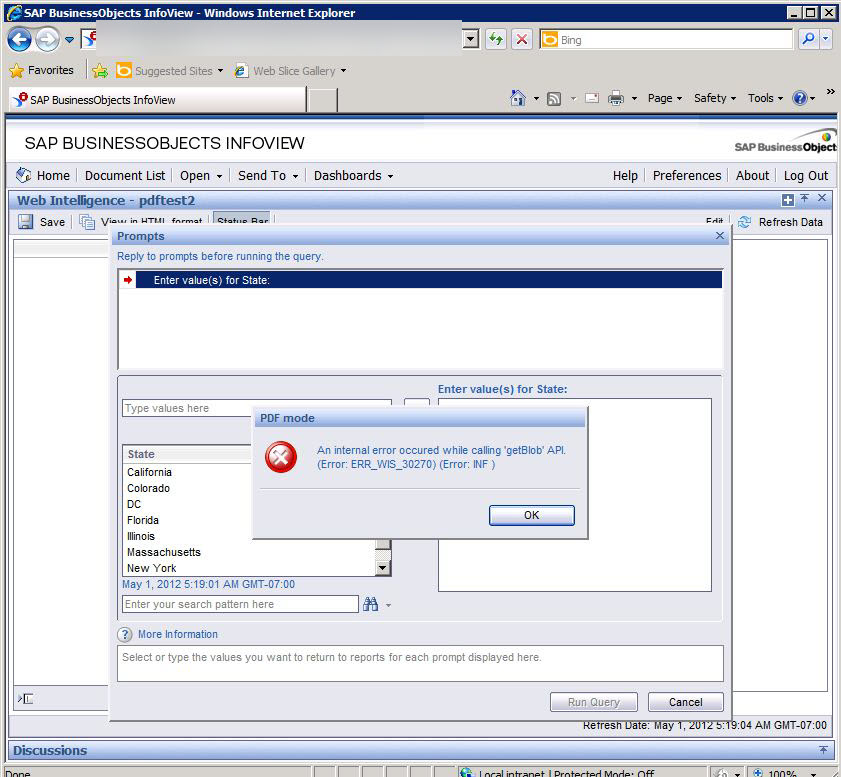This screenshot has width=841, height=777.
Task: Open the Safety menu
Action: (714, 98)
